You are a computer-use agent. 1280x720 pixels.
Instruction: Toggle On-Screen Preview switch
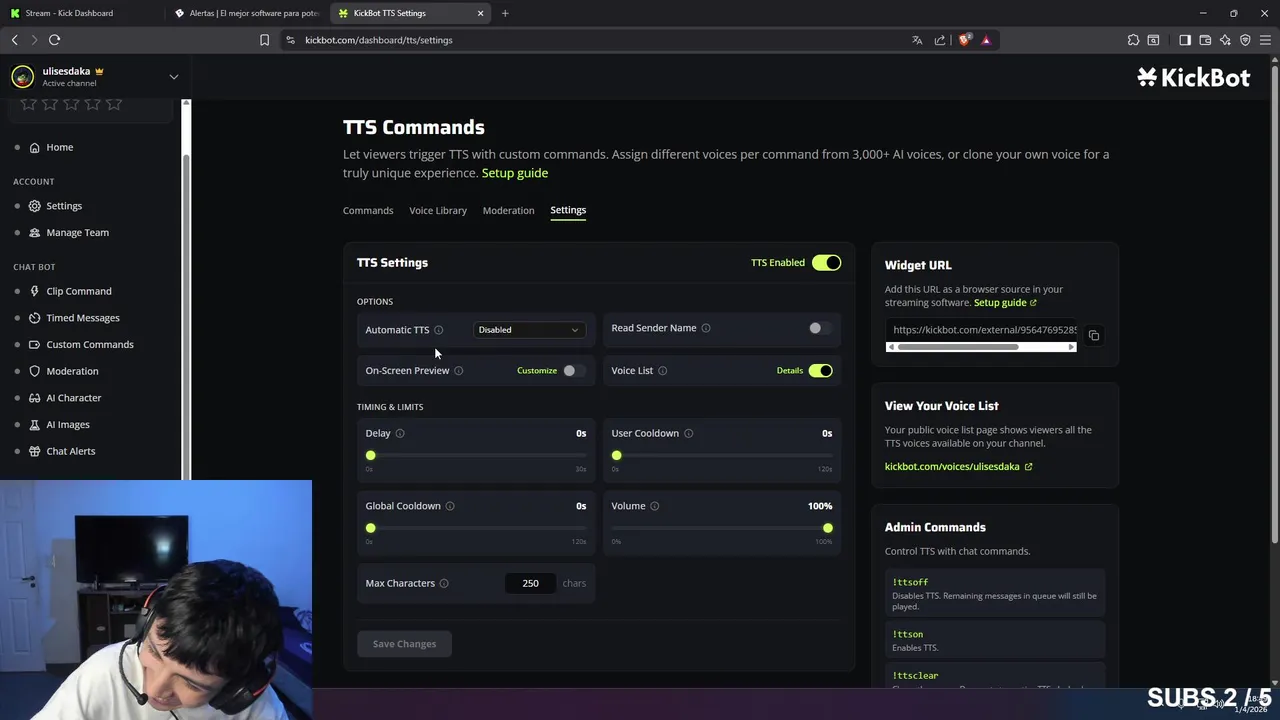tap(572, 371)
